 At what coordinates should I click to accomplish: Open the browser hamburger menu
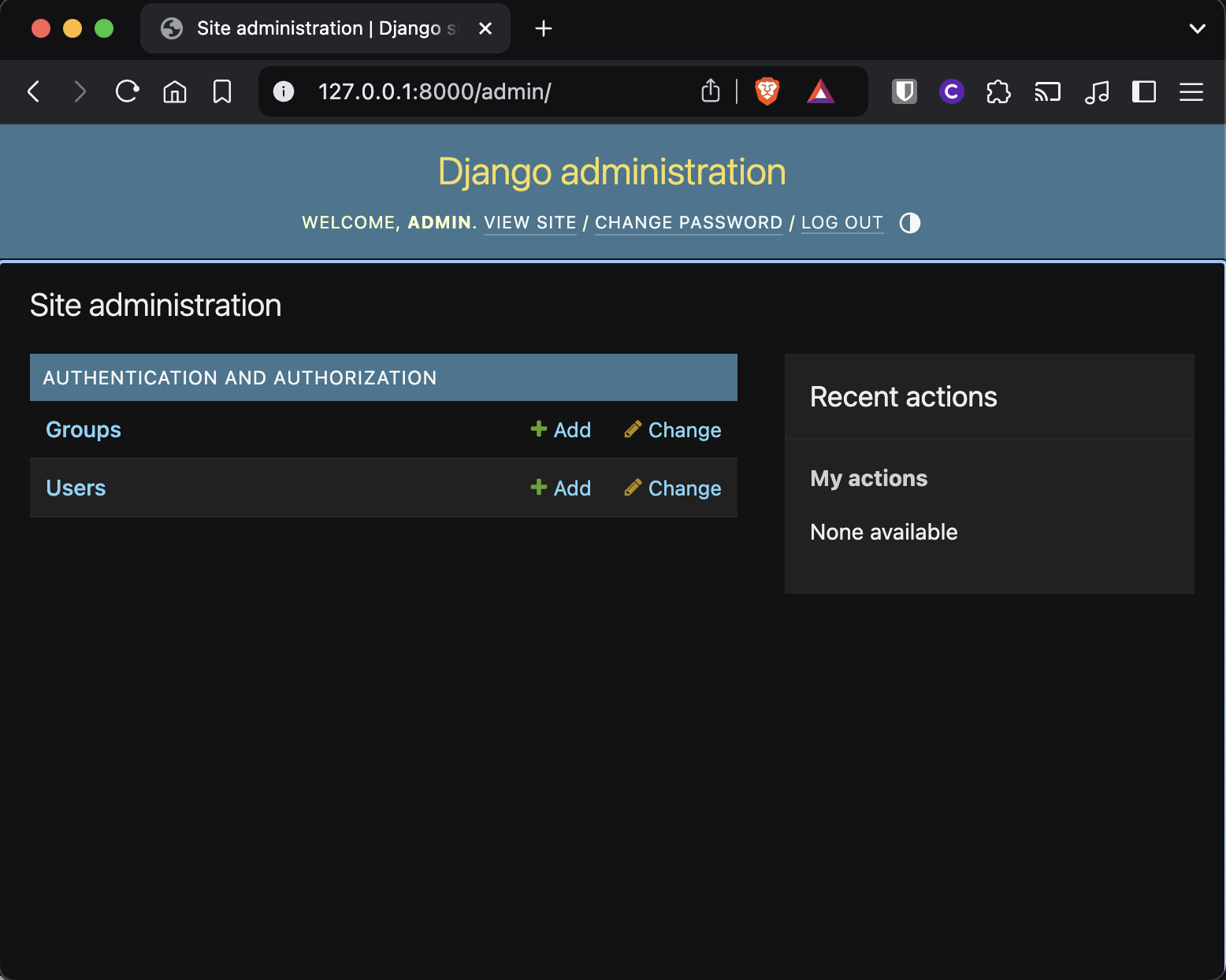click(1191, 92)
